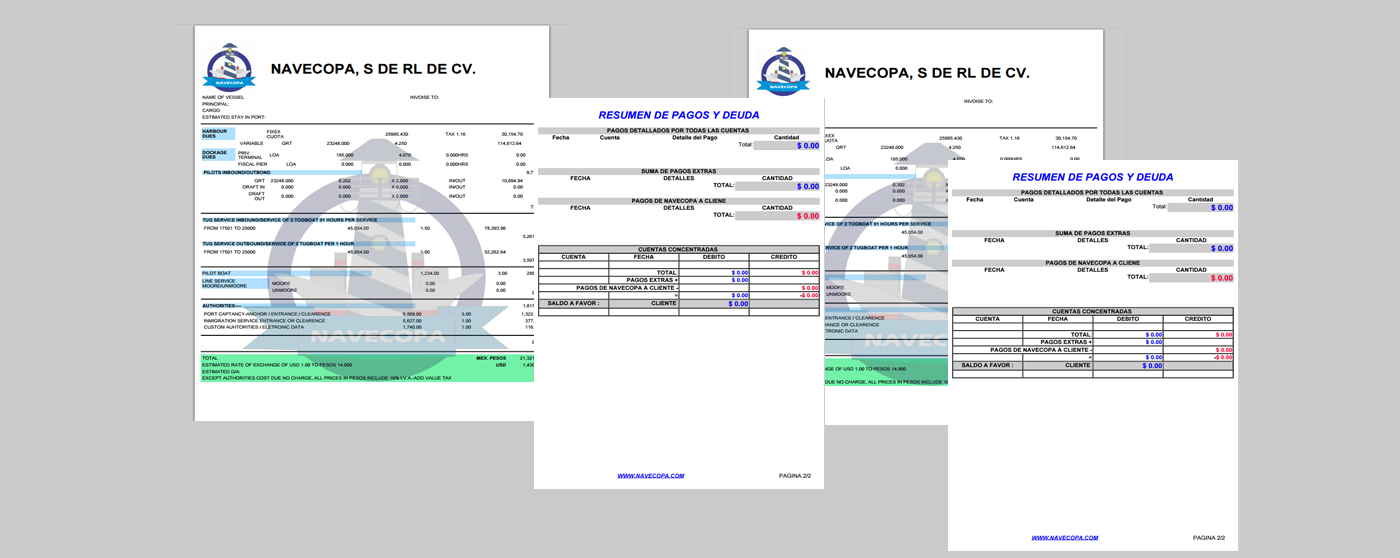Click SALDO A FAVOR cell on left summary page
This screenshot has width=1400, height=558.
tap(573, 303)
